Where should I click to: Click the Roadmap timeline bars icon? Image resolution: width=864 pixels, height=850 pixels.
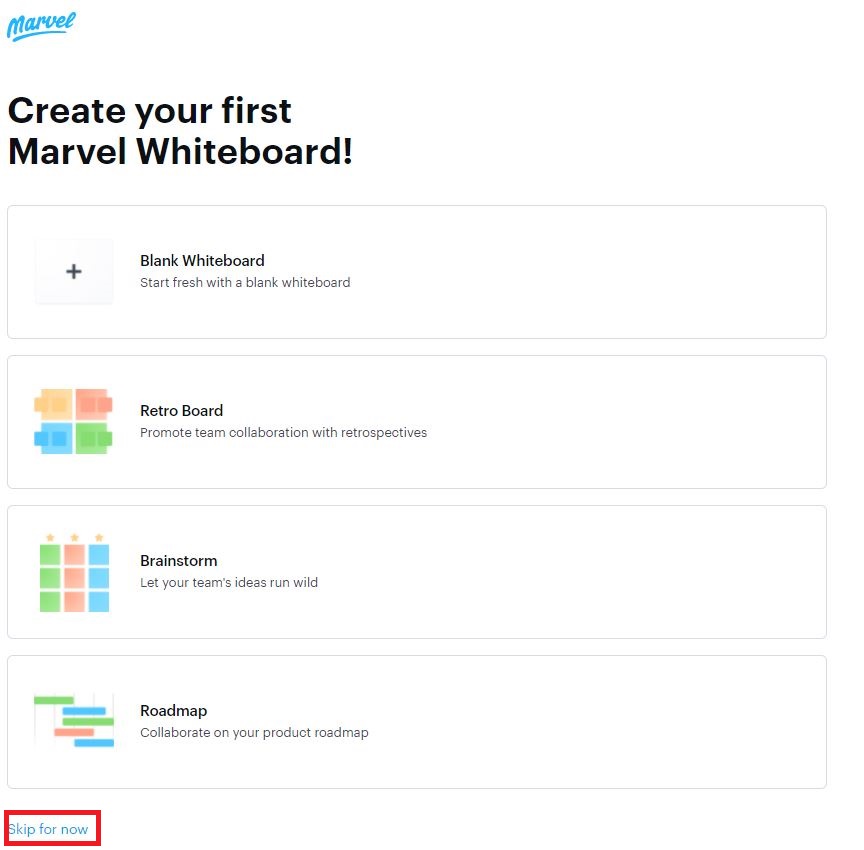click(x=74, y=721)
